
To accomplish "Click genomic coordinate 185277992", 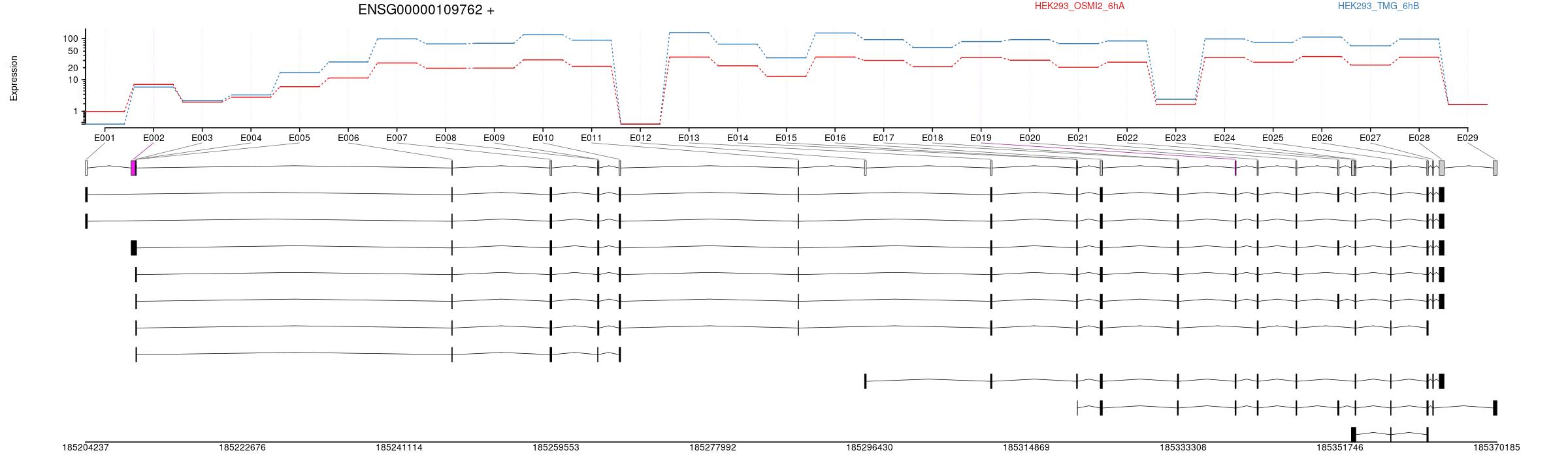I will [713, 448].
